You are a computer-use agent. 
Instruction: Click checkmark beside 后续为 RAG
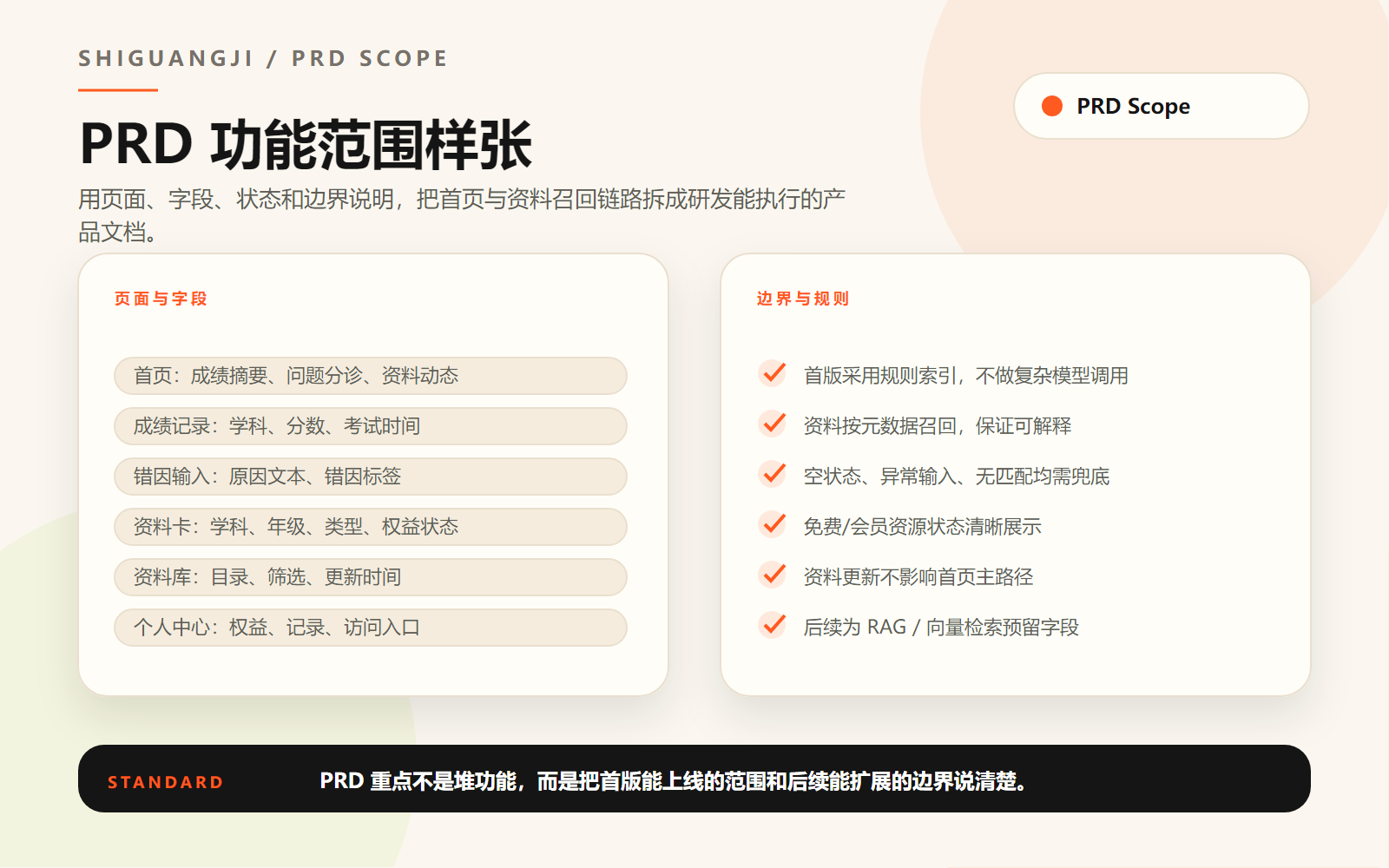[x=773, y=626]
